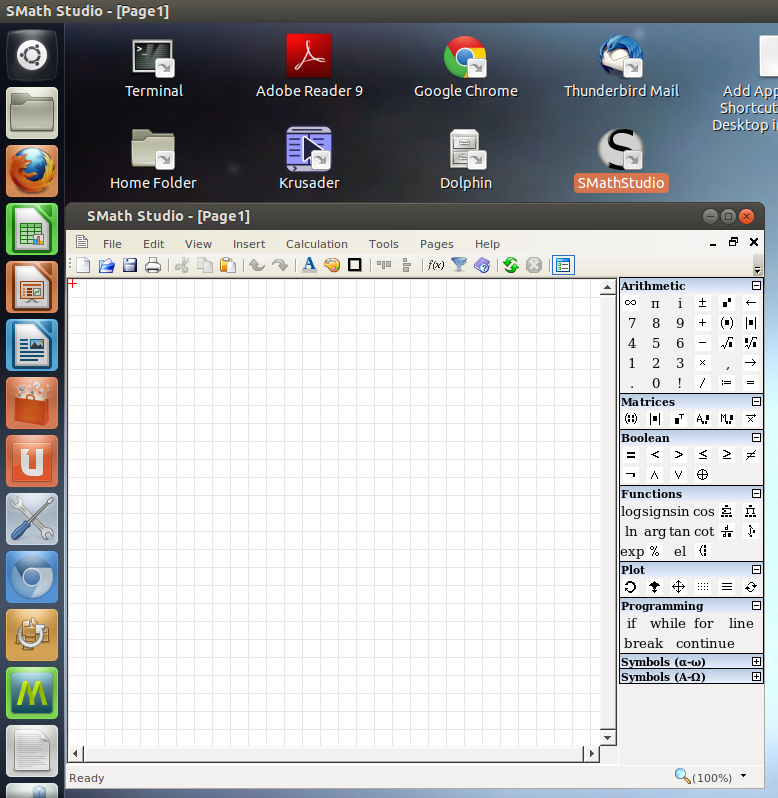
Task: Expand the Symbols (A-Ω) panel
Action: (x=756, y=677)
